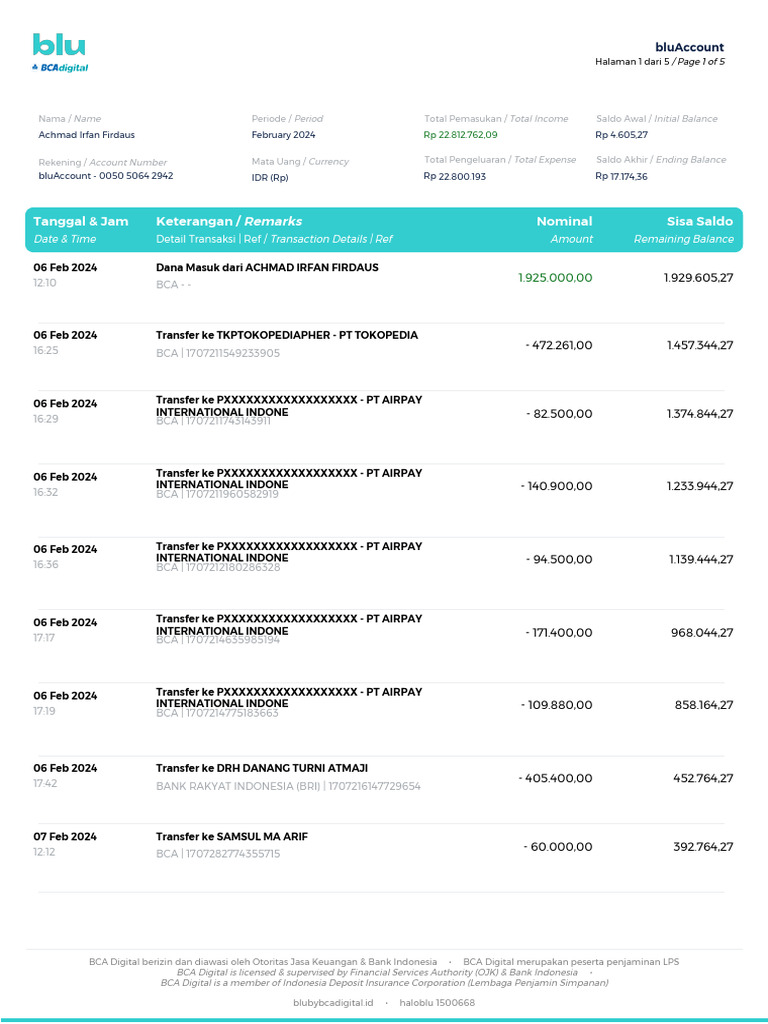Select initial balance Rp 4.605,27
This screenshot has height=1024, width=768.
pyautogui.click(x=622, y=135)
